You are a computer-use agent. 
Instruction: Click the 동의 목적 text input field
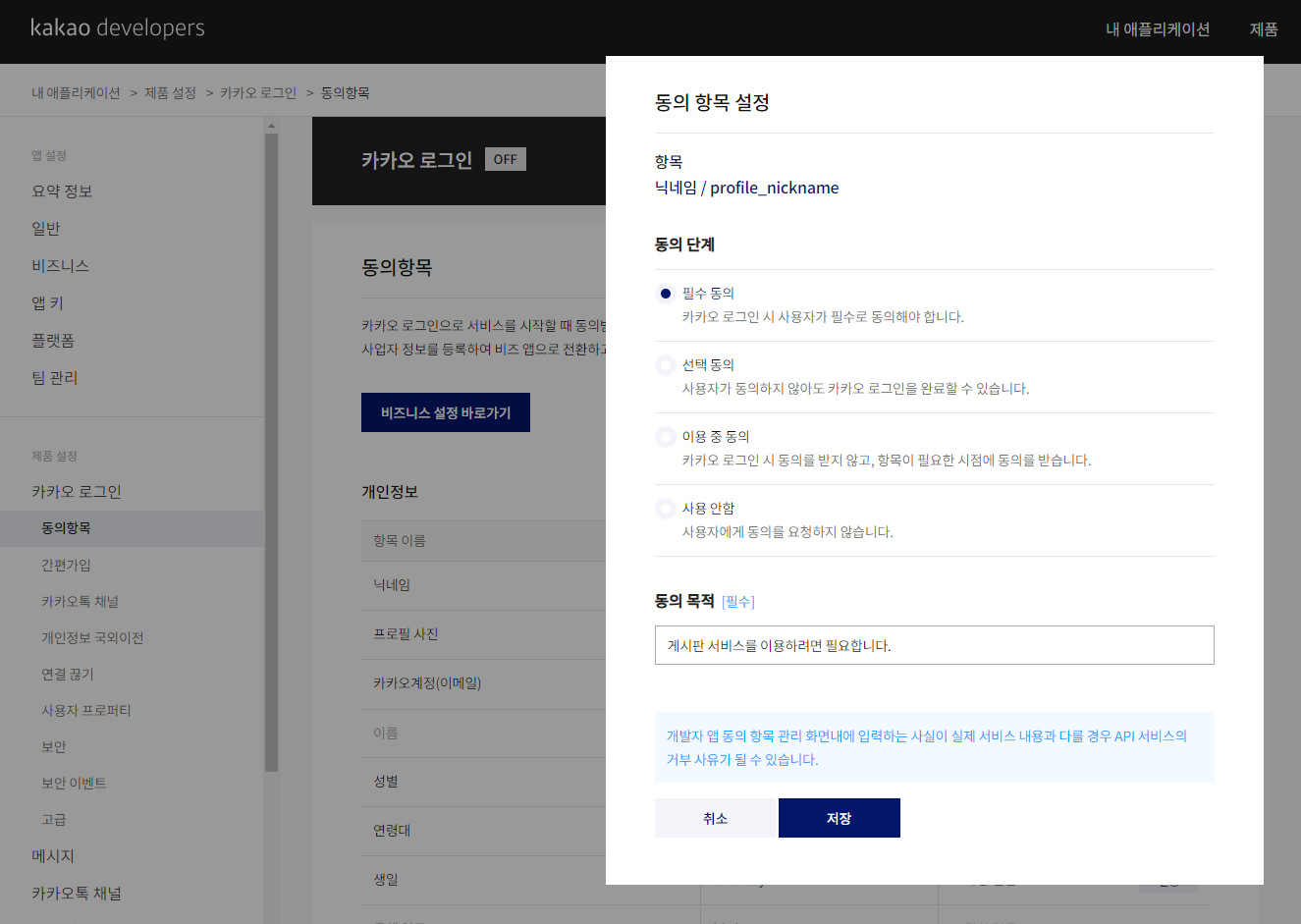(x=935, y=645)
